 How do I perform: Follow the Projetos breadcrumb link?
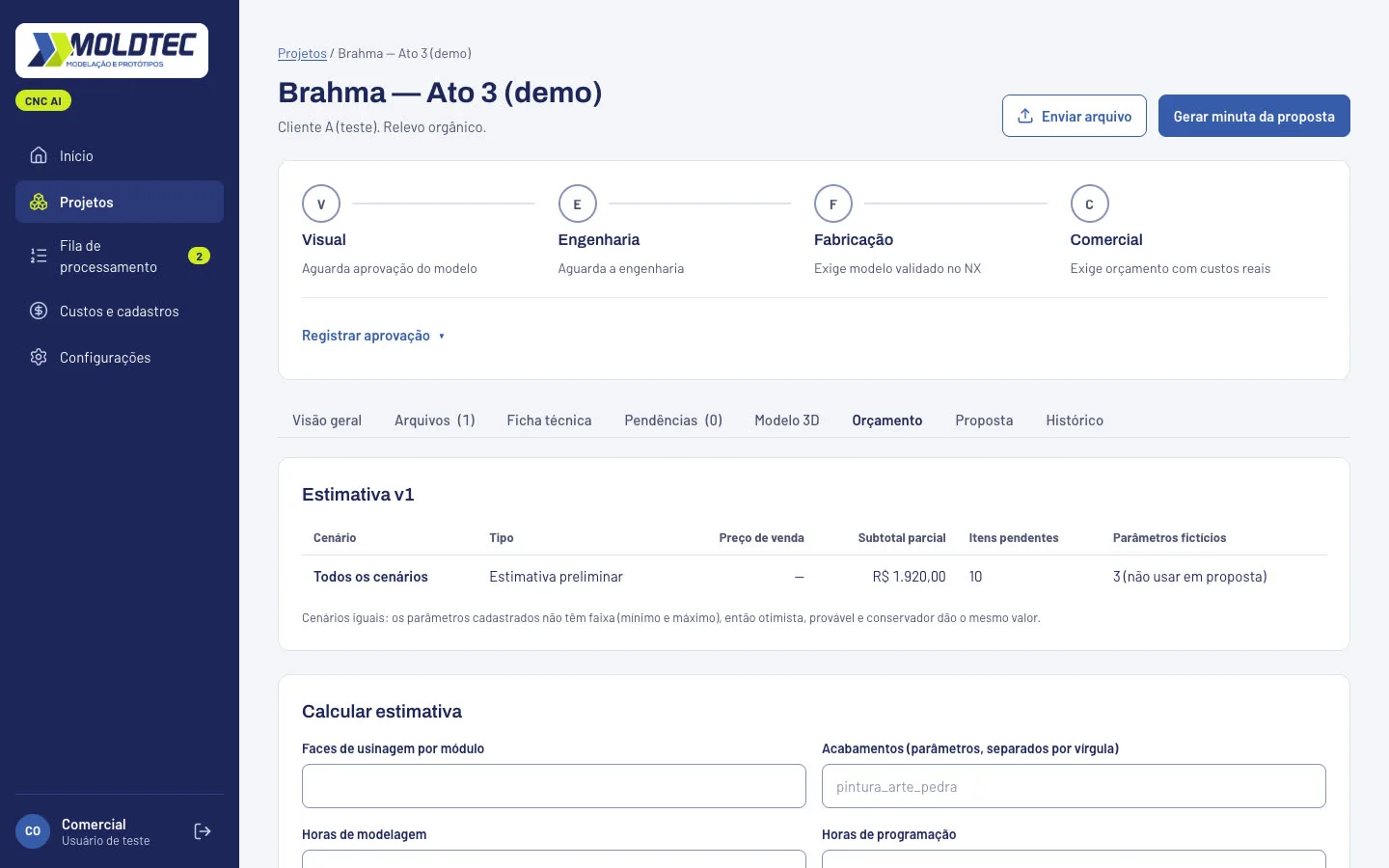point(302,53)
